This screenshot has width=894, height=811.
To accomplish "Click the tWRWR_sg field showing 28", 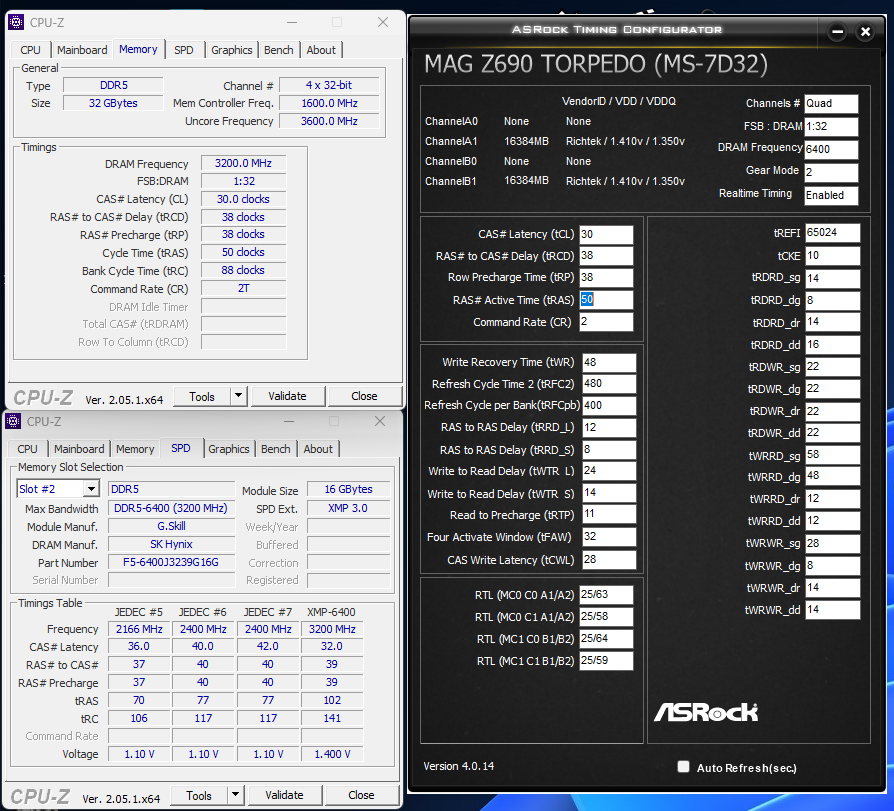I will pos(832,543).
